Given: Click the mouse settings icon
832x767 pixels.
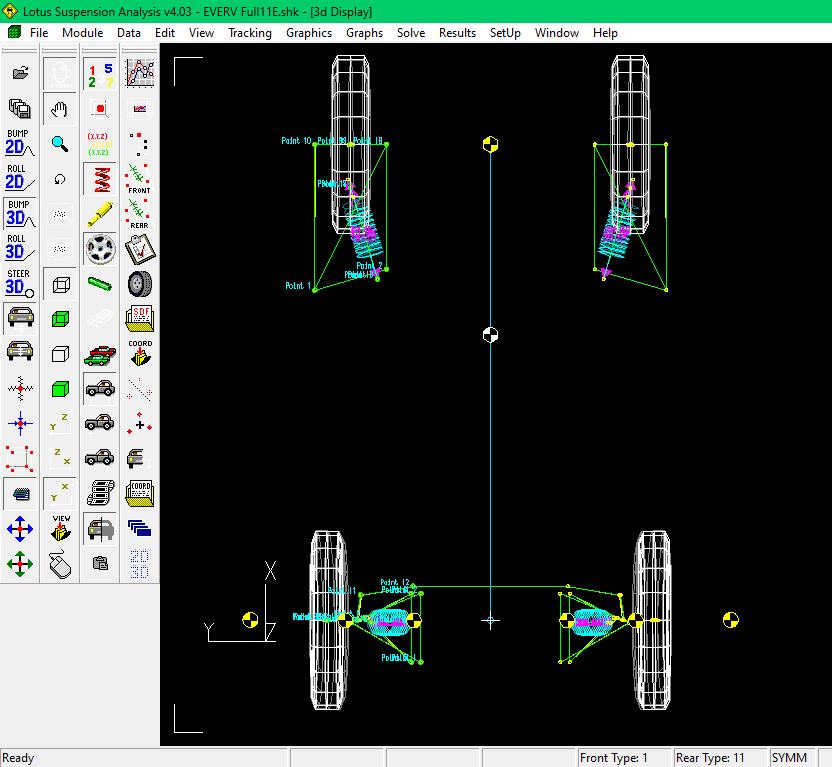Looking at the screenshot, I should pos(60,564).
